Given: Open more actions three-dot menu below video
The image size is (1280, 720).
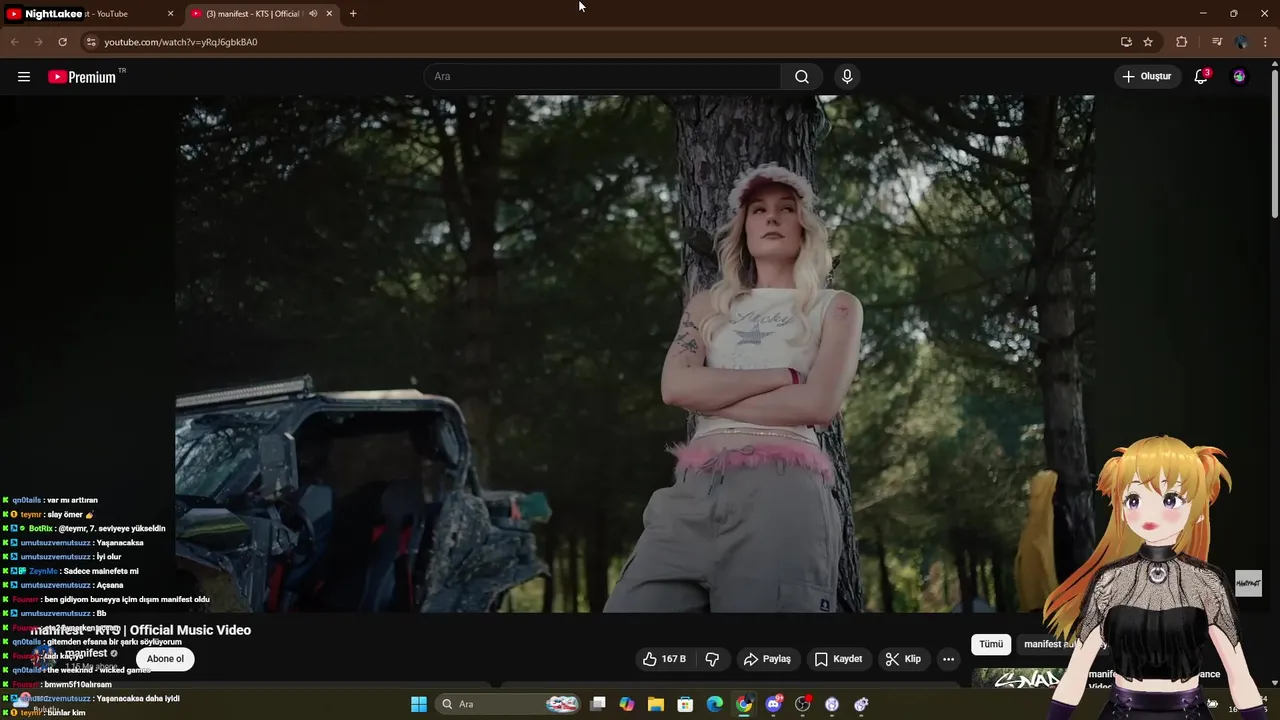Looking at the screenshot, I should [x=948, y=659].
